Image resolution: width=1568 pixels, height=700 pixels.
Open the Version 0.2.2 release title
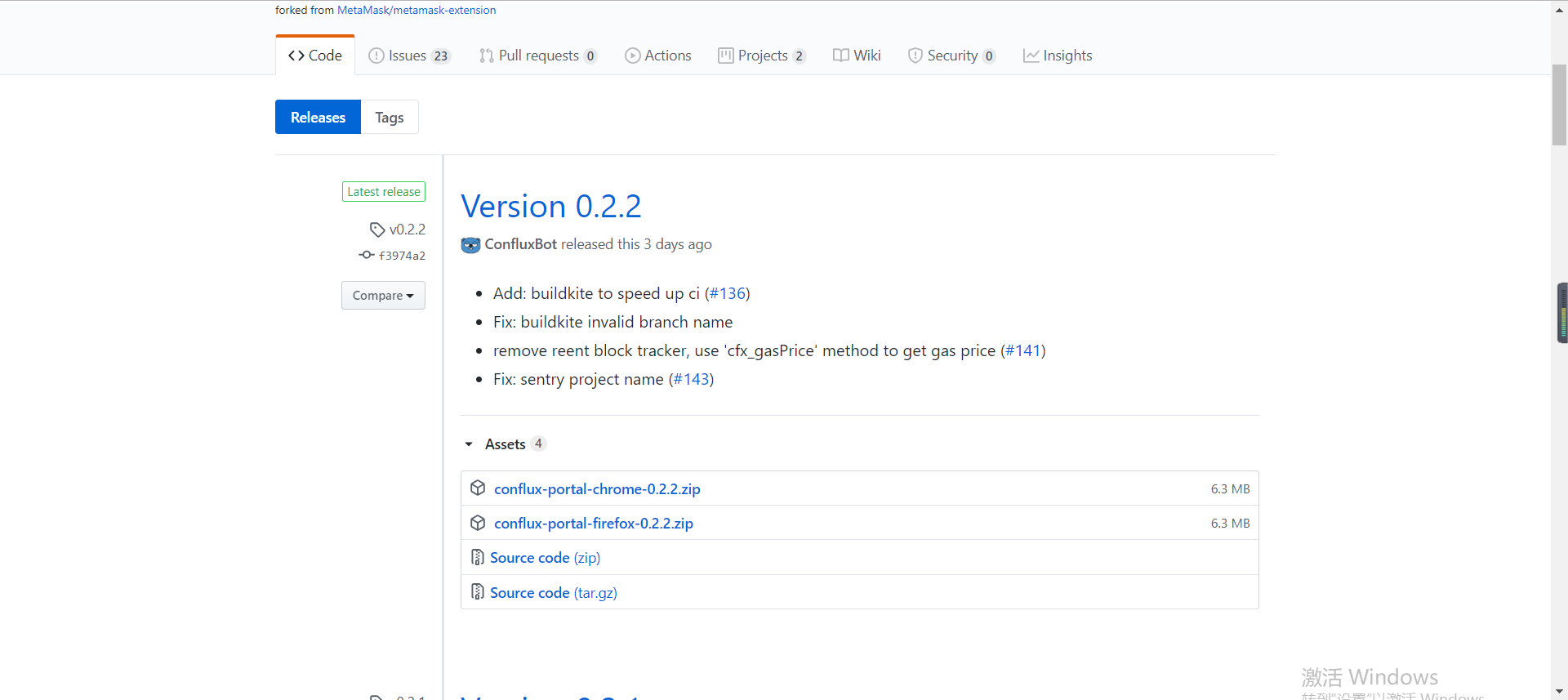click(x=551, y=206)
